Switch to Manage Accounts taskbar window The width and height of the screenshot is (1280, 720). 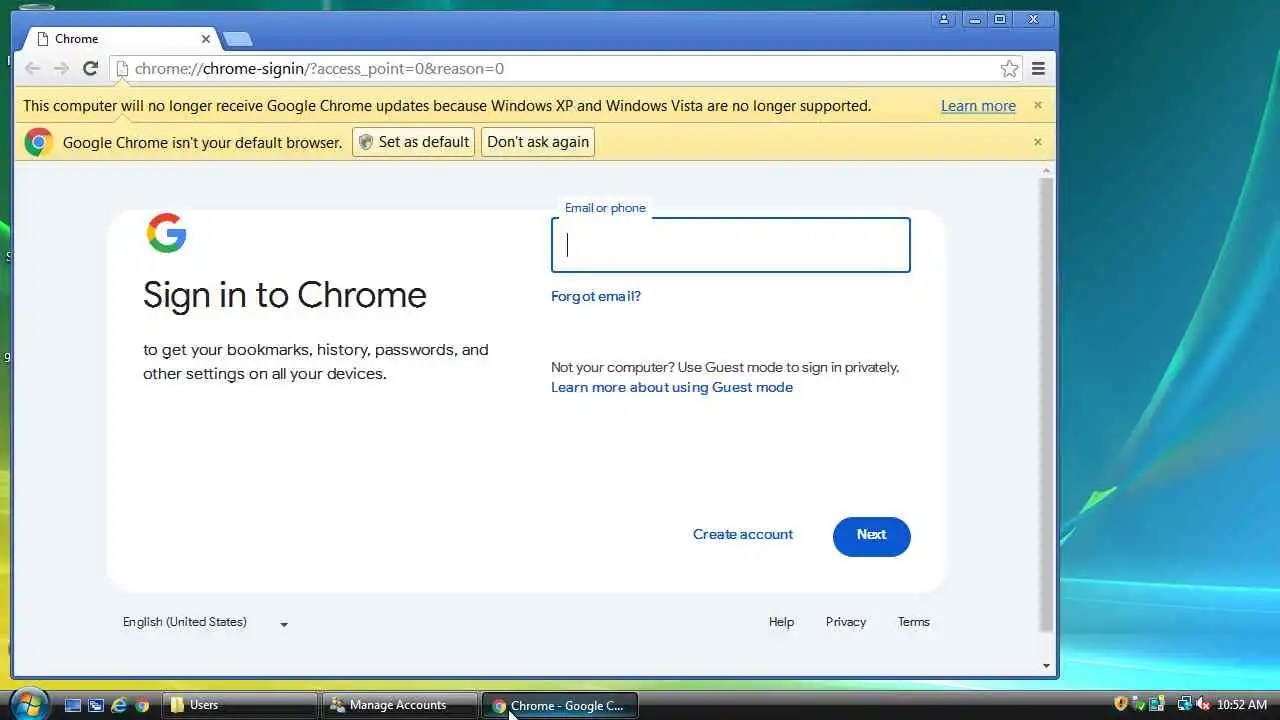point(399,705)
